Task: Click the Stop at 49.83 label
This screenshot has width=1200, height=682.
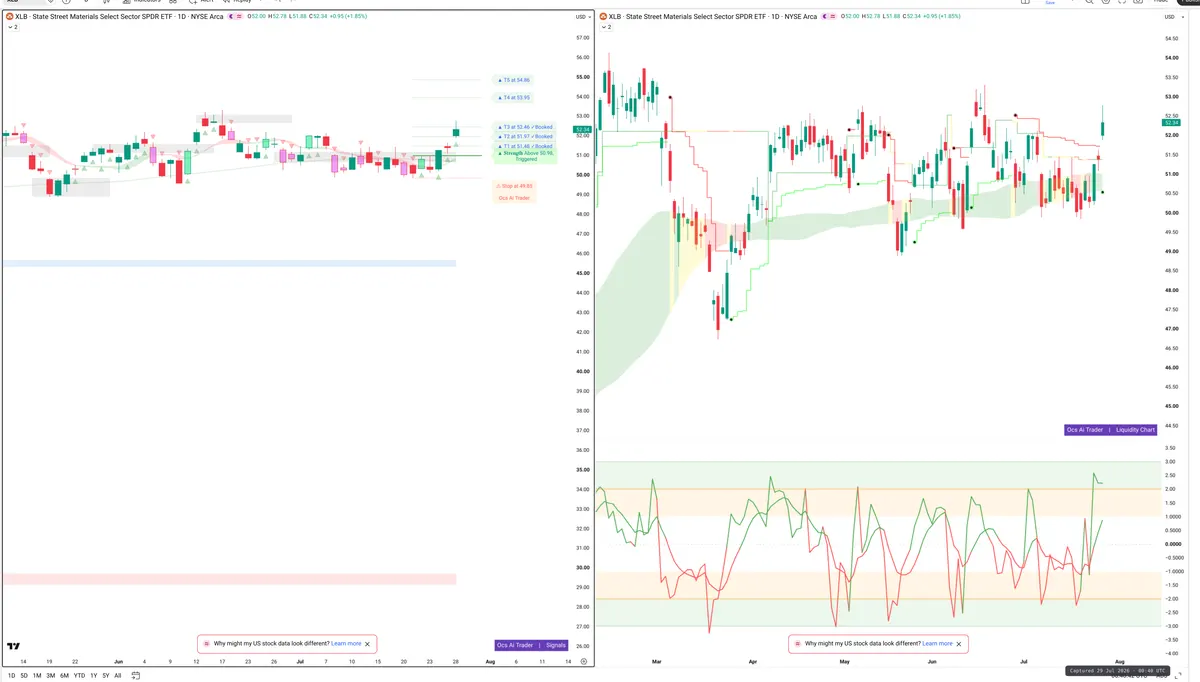Action: coord(514,186)
